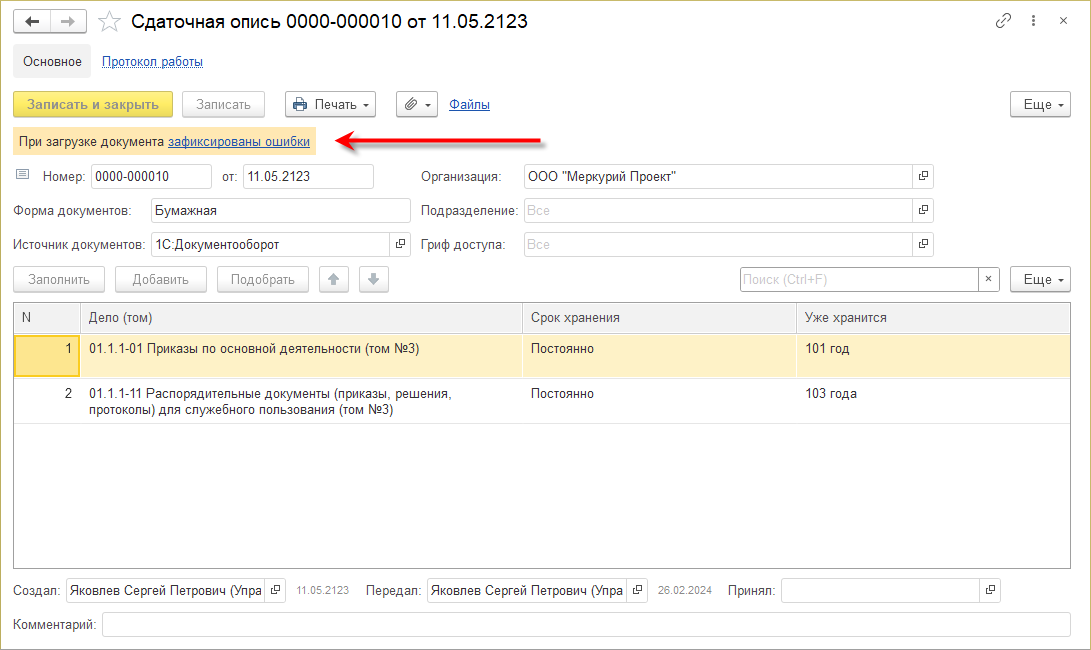Click Записать и закрыть button
This screenshot has width=1091, height=650.
click(x=93, y=104)
